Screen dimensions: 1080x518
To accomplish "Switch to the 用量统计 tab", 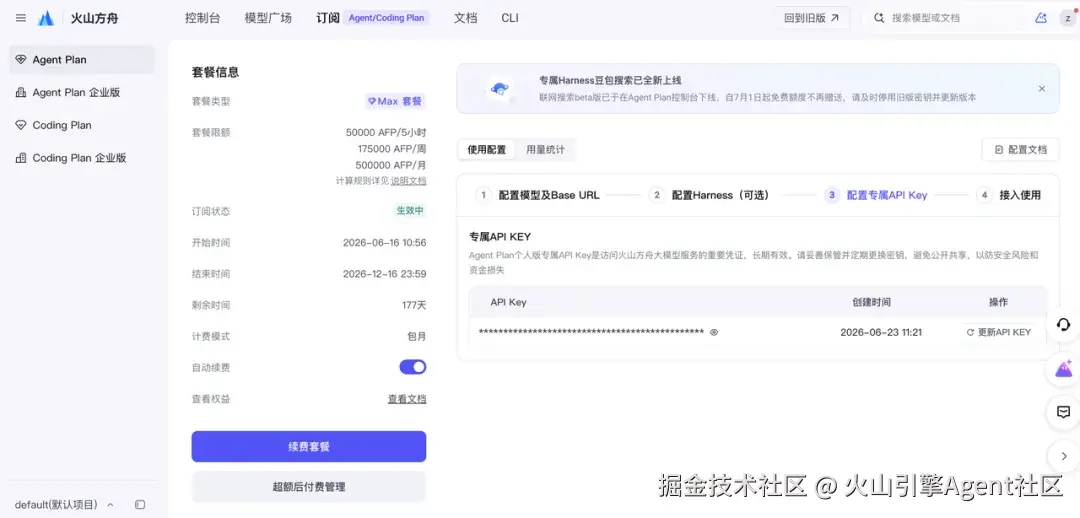I will point(545,149).
